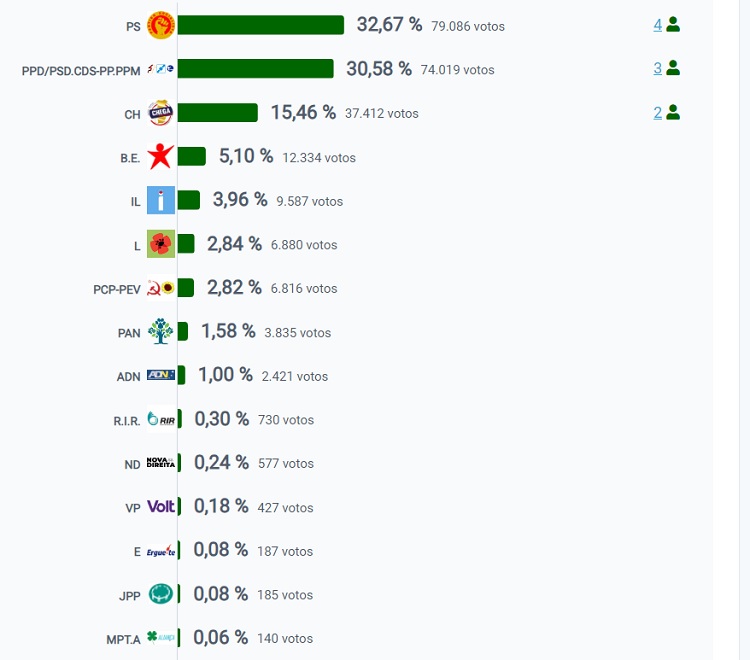The image size is (750, 660).
Task: Click the Volt purple logo
Action: (x=160, y=506)
